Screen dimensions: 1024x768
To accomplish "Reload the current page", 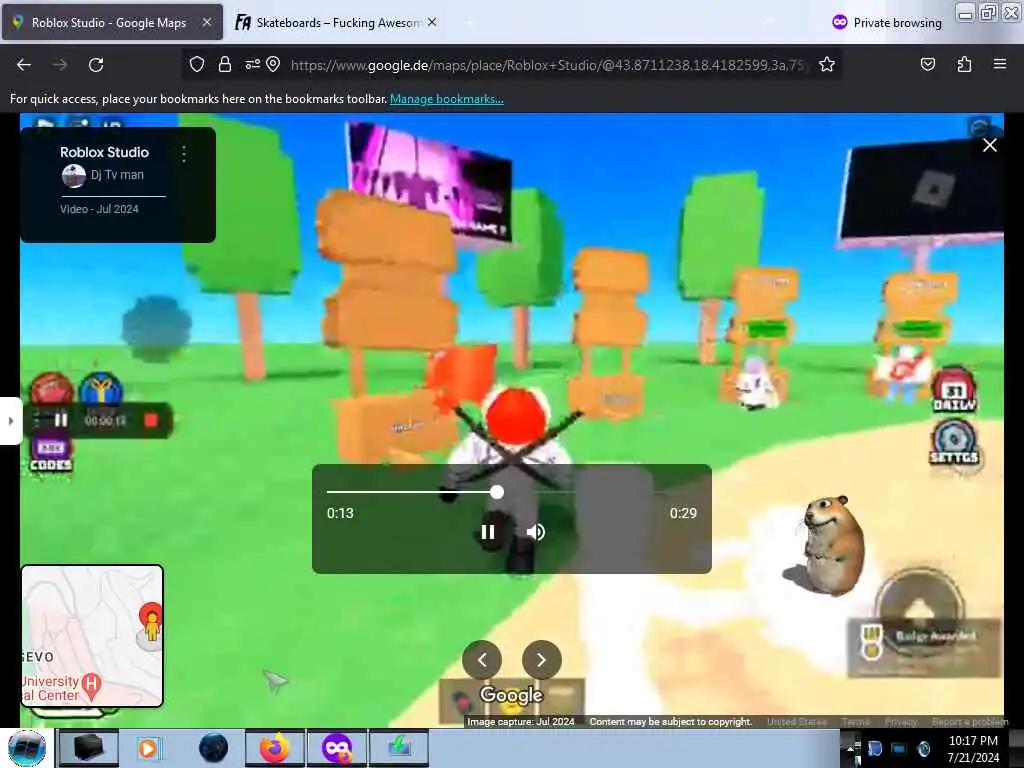I will point(96,65).
